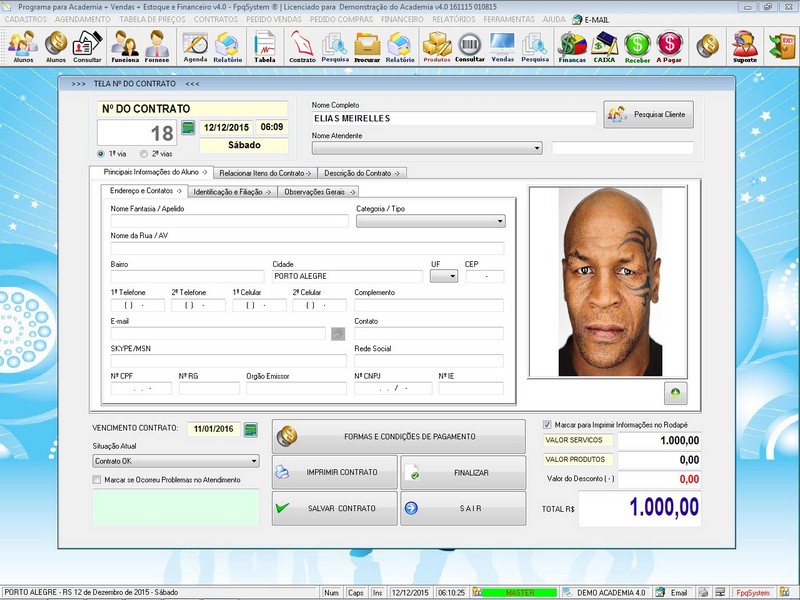Click calendar icon beside Vencimento Contrato date
Screen dimensions: 800x600
[x=251, y=430]
